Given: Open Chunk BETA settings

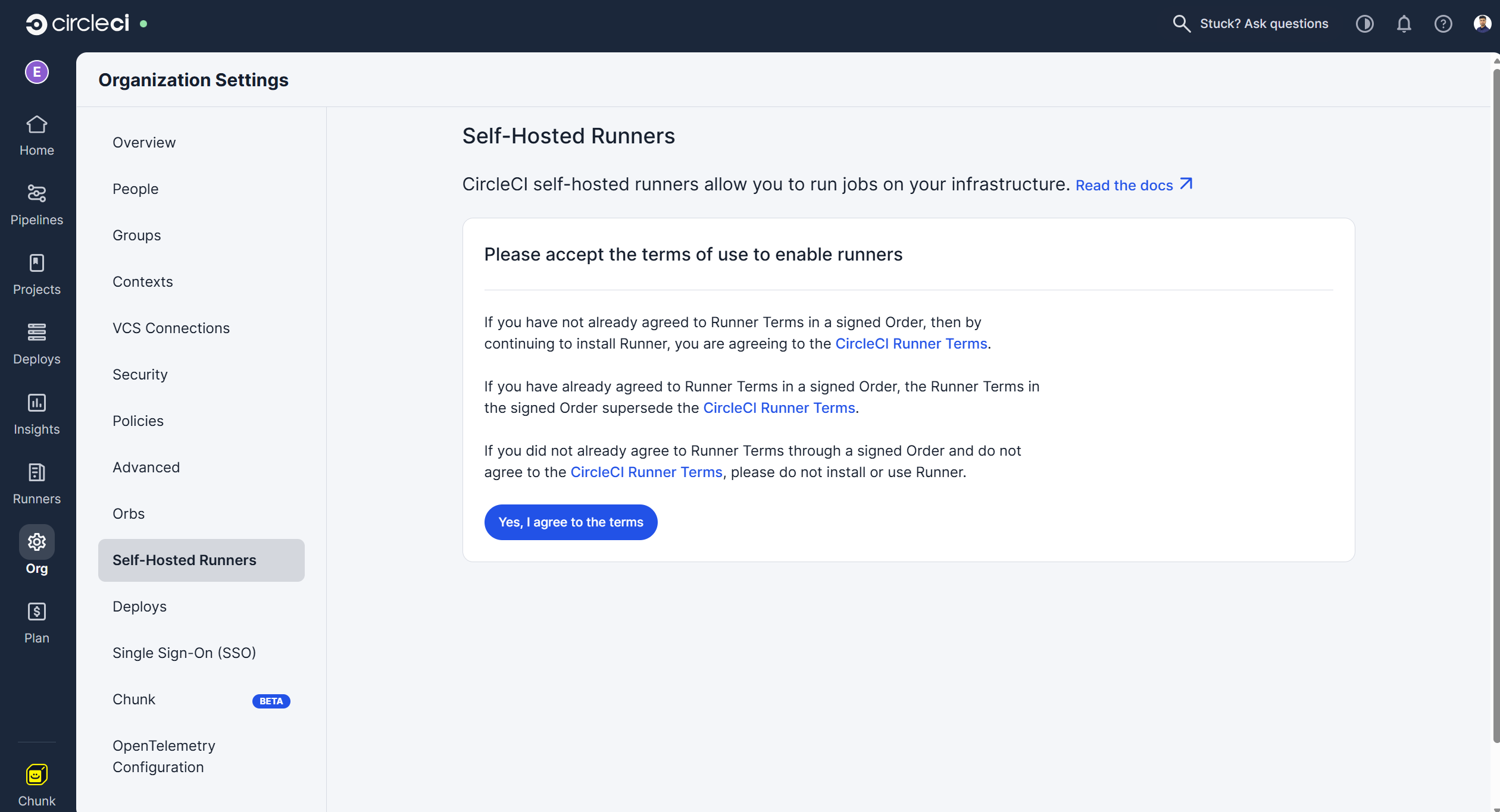Looking at the screenshot, I should (x=201, y=700).
